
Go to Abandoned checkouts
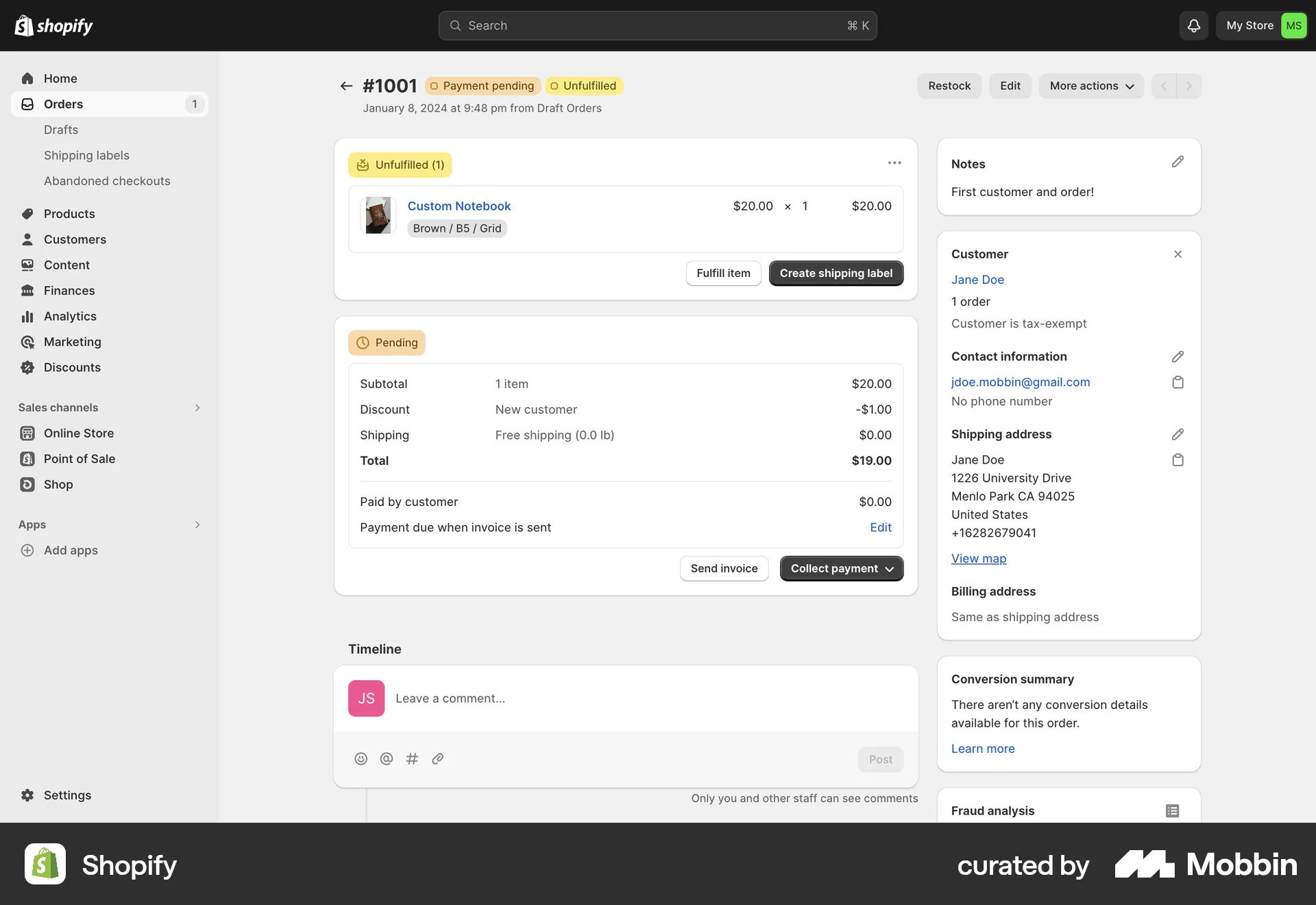pos(107,180)
